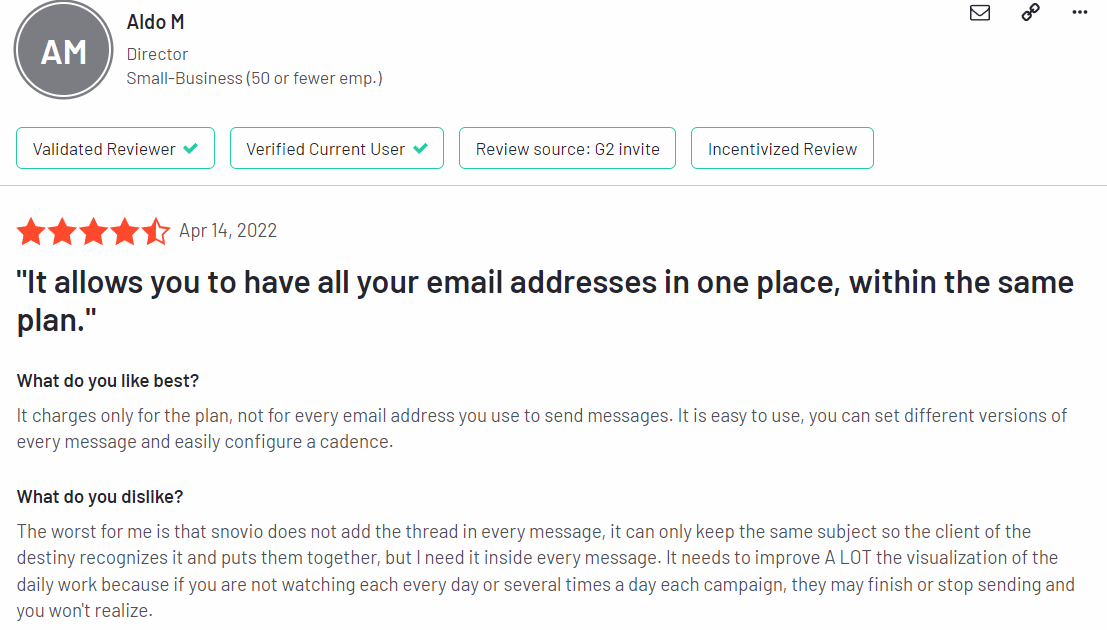
Task: Click the 'What do you dislike?' heading
Action: (x=100, y=497)
